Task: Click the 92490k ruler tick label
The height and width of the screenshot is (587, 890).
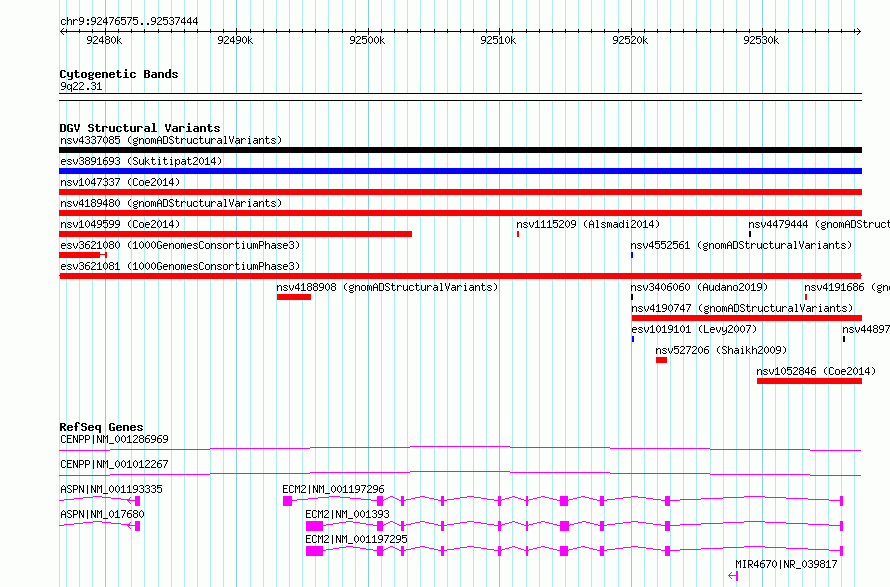Action: (235, 40)
